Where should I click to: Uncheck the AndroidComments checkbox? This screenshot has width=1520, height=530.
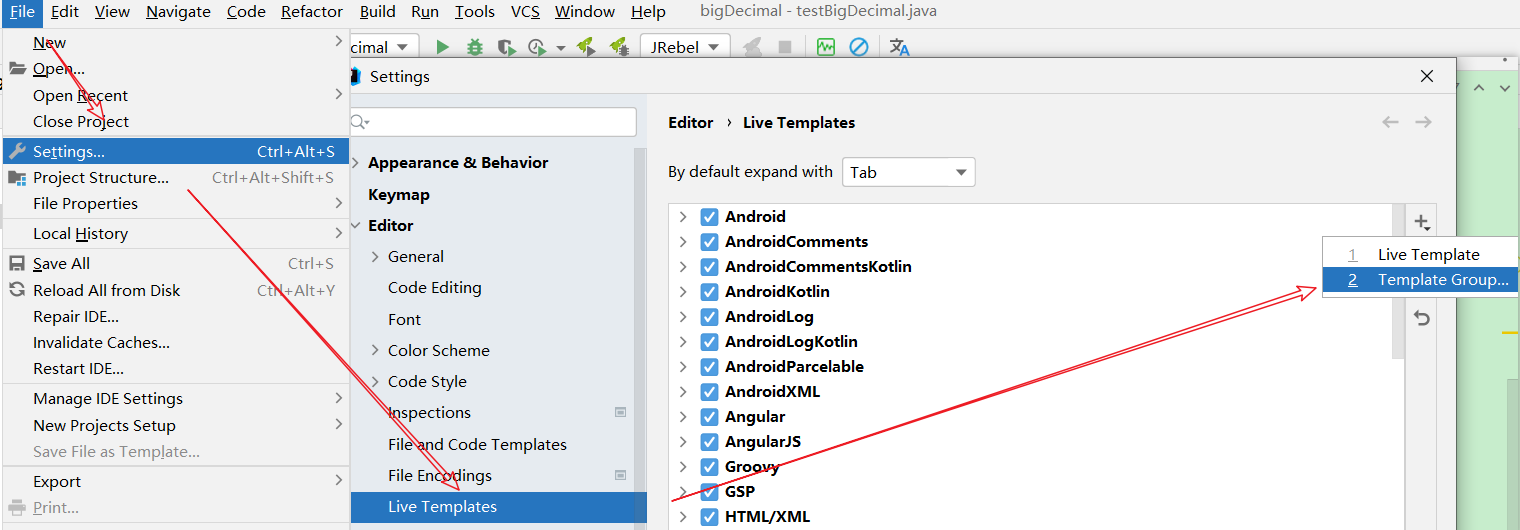pos(710,241)
